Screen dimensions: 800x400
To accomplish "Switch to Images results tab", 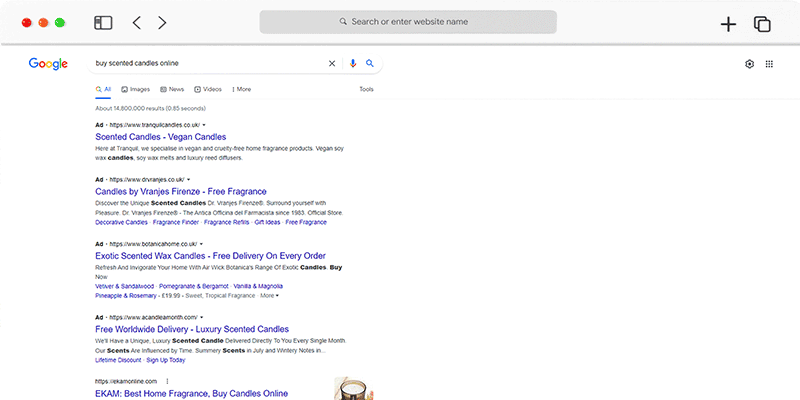I will coord(136,89).
